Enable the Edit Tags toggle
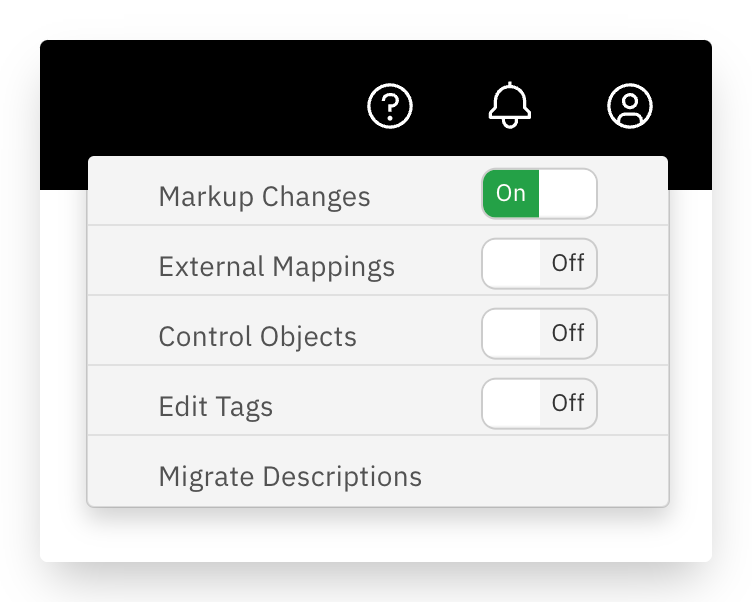Image resolution: width=752 pixels, height=602 pixels. (x=540, y=403)
